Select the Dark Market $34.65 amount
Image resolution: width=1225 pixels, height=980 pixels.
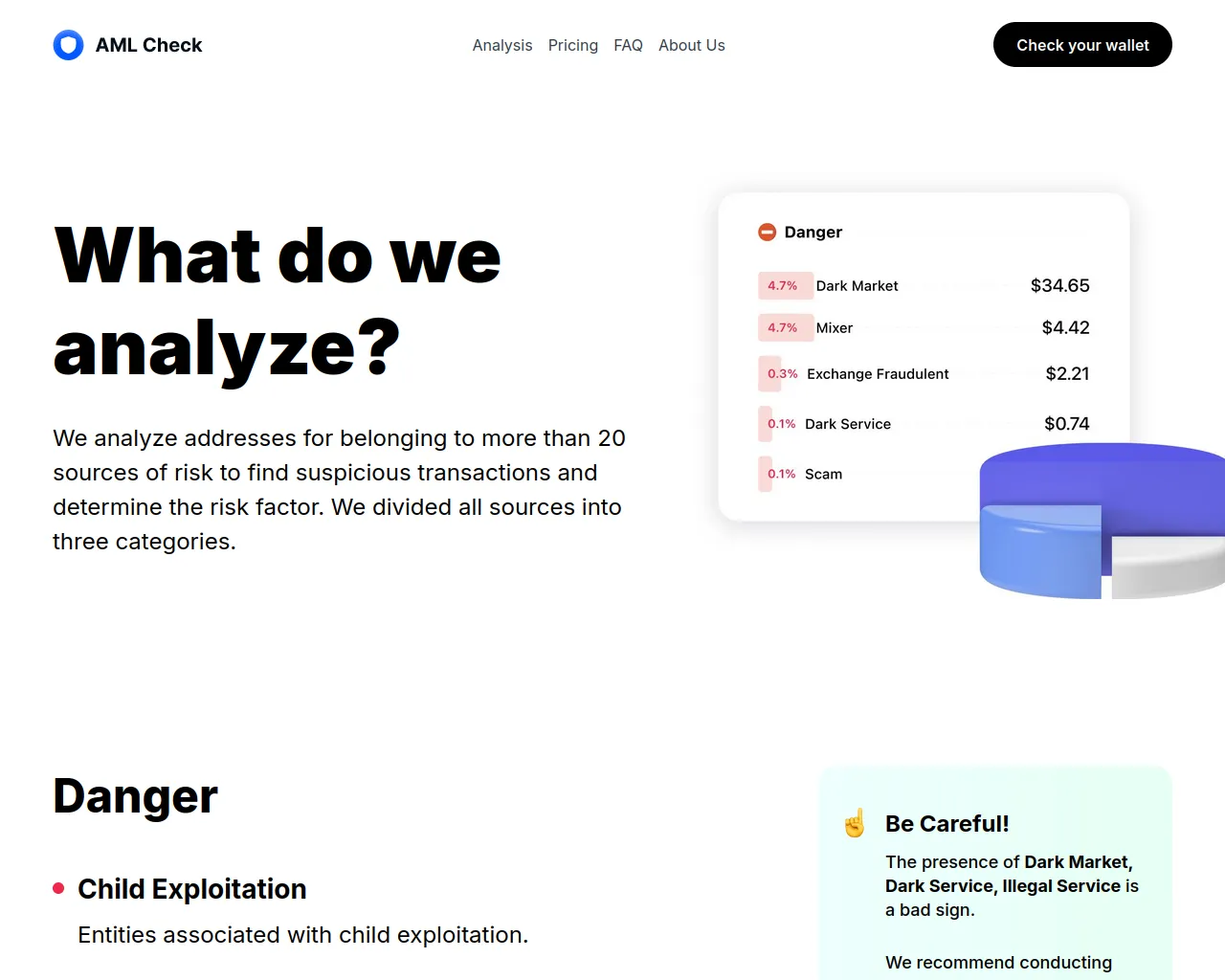[x=1059, y=285]
